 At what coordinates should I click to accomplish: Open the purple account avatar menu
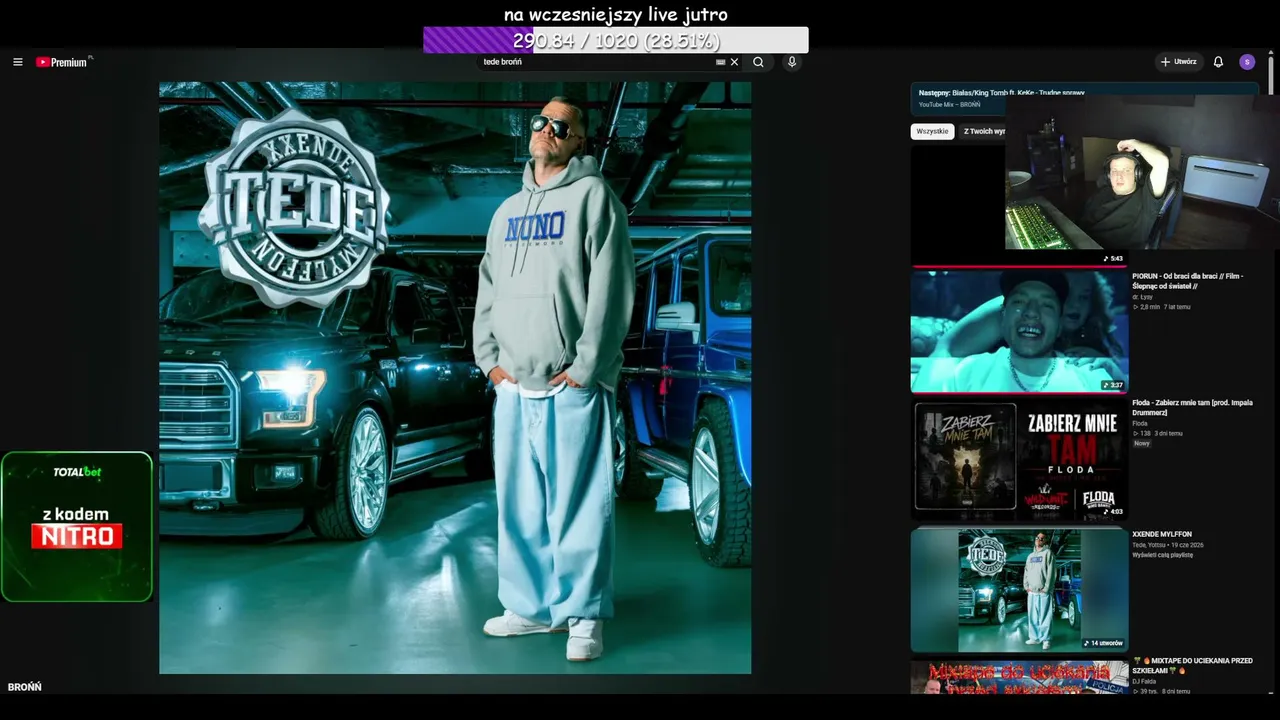[x=1247, y=62]
